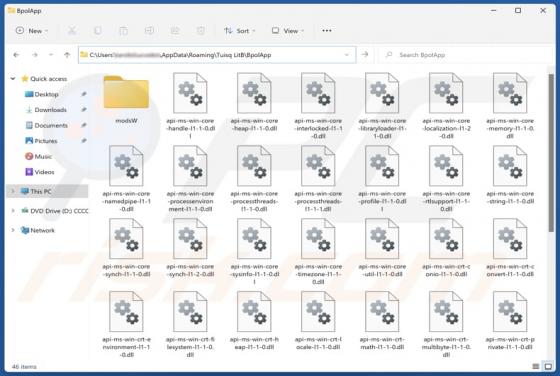Open the Sort dropdown menu
This screenshot has height=376, width=560.
239,31
